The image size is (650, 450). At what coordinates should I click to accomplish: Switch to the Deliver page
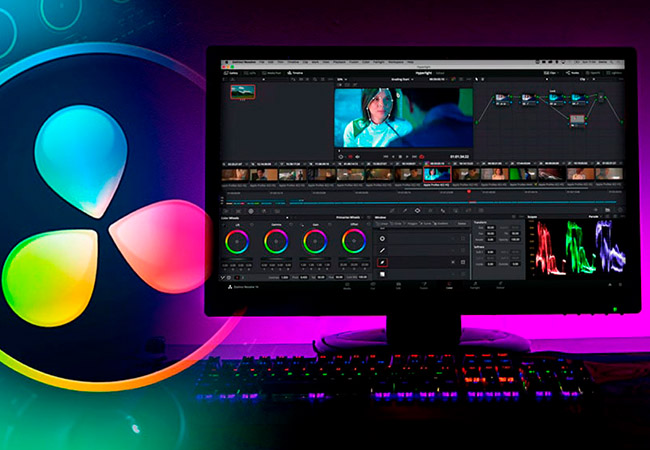500,286
